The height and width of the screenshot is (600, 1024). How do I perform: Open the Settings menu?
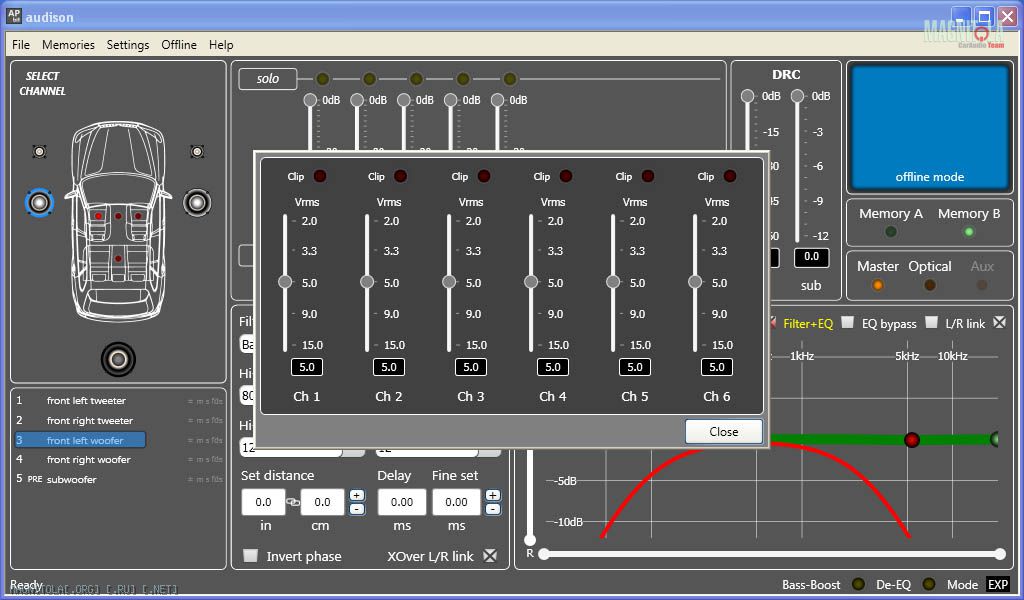(128, 44)
